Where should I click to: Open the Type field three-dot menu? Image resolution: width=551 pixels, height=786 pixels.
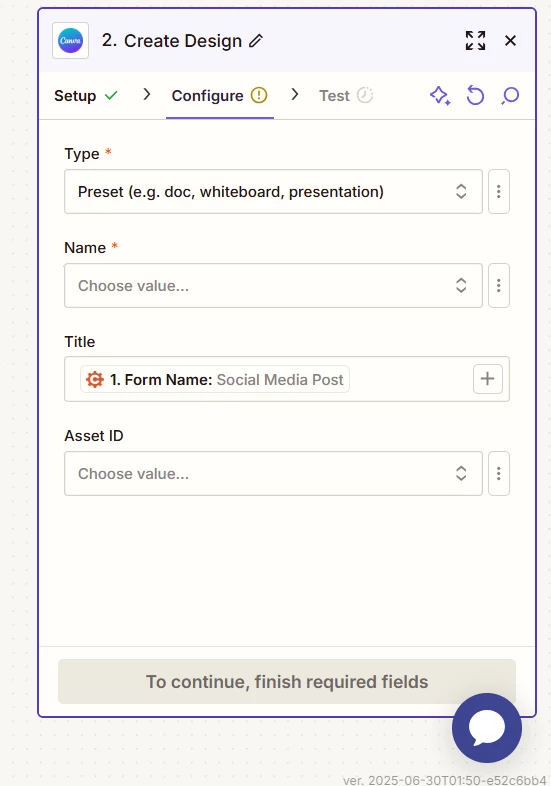[499, 191]
